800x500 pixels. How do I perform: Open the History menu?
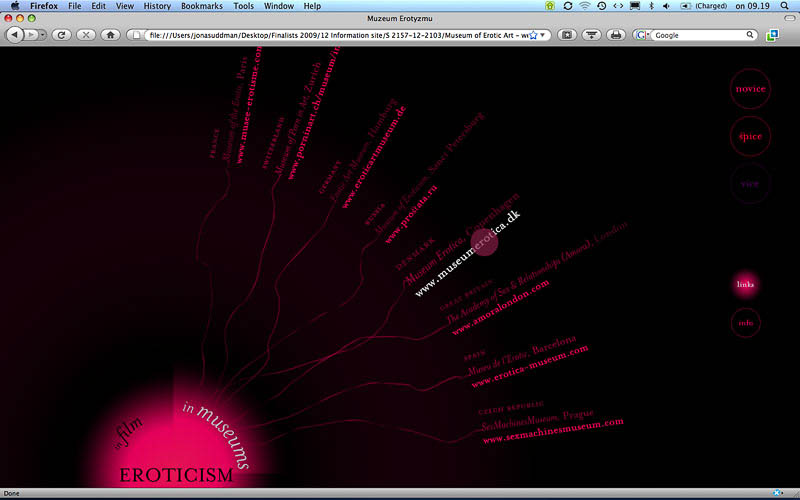pos(157,6)
